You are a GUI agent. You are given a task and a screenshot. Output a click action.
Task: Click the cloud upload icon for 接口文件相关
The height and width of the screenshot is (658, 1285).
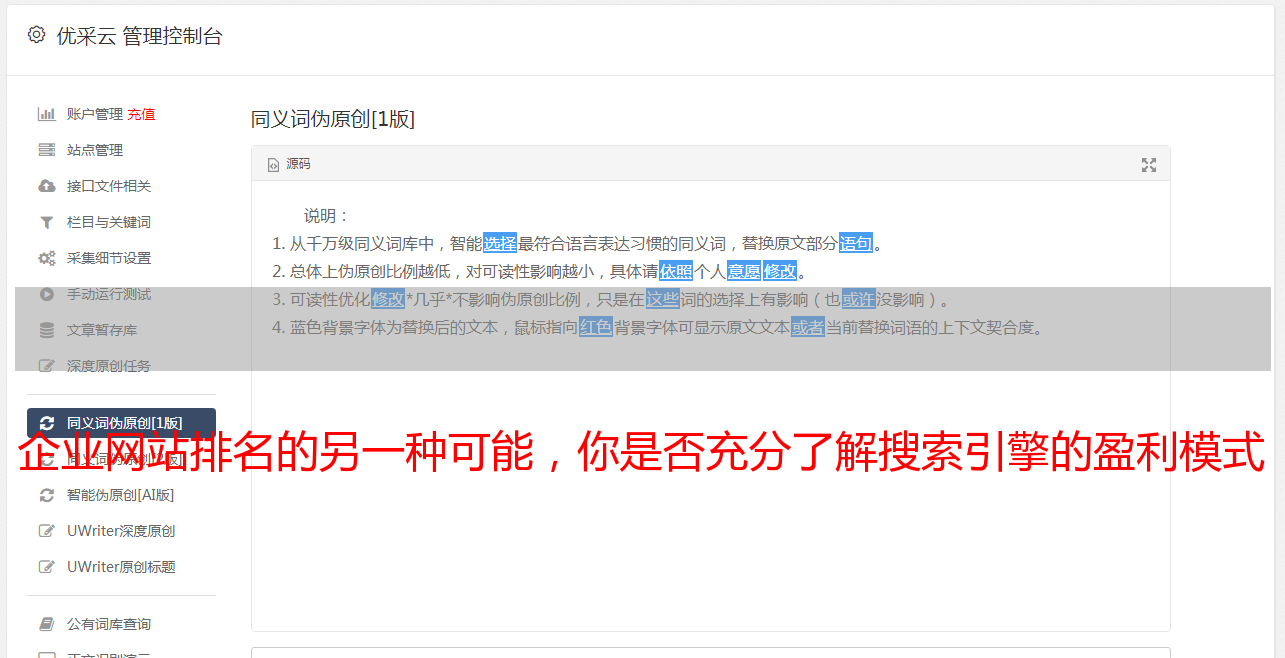click(x=46, y=186)
